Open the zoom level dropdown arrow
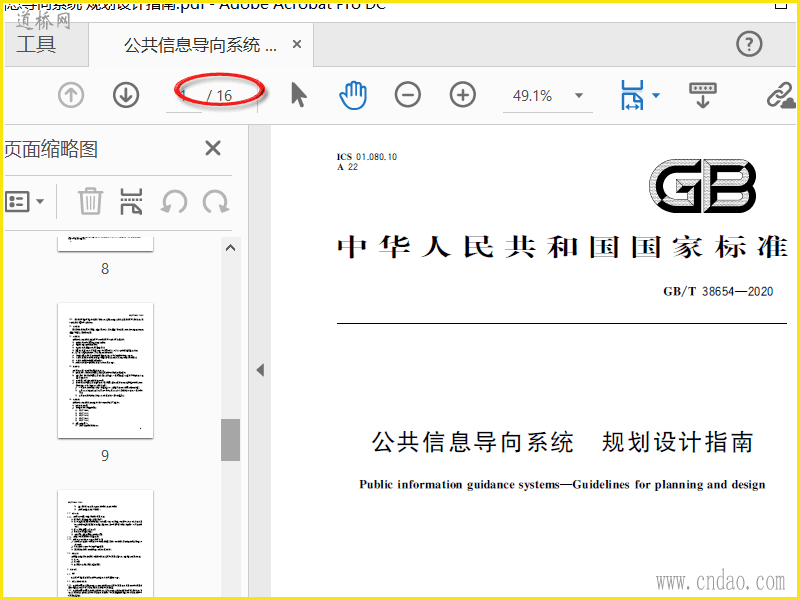The image size is (800, 600). pos(579,95)
